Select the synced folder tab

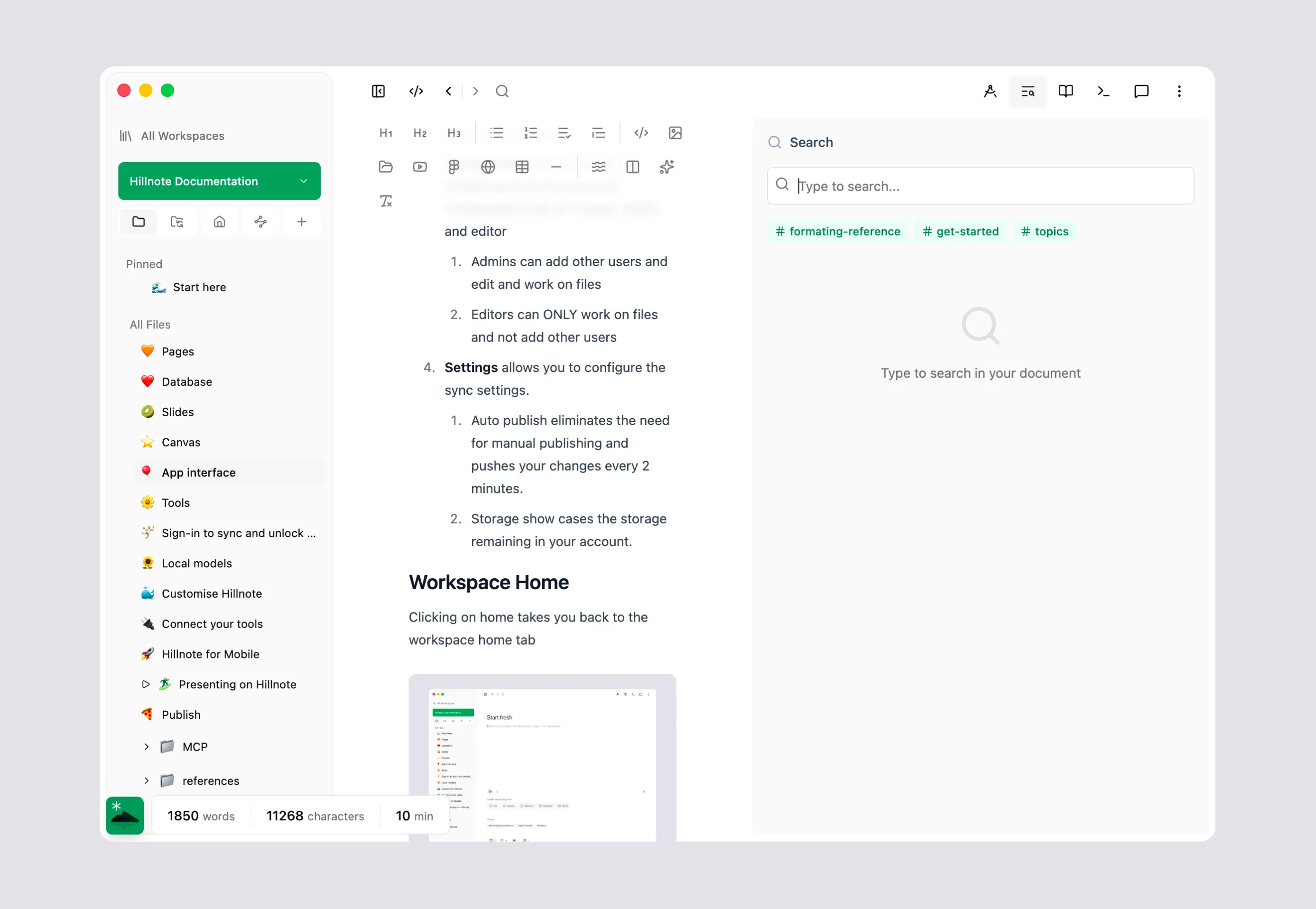[177, 222]
